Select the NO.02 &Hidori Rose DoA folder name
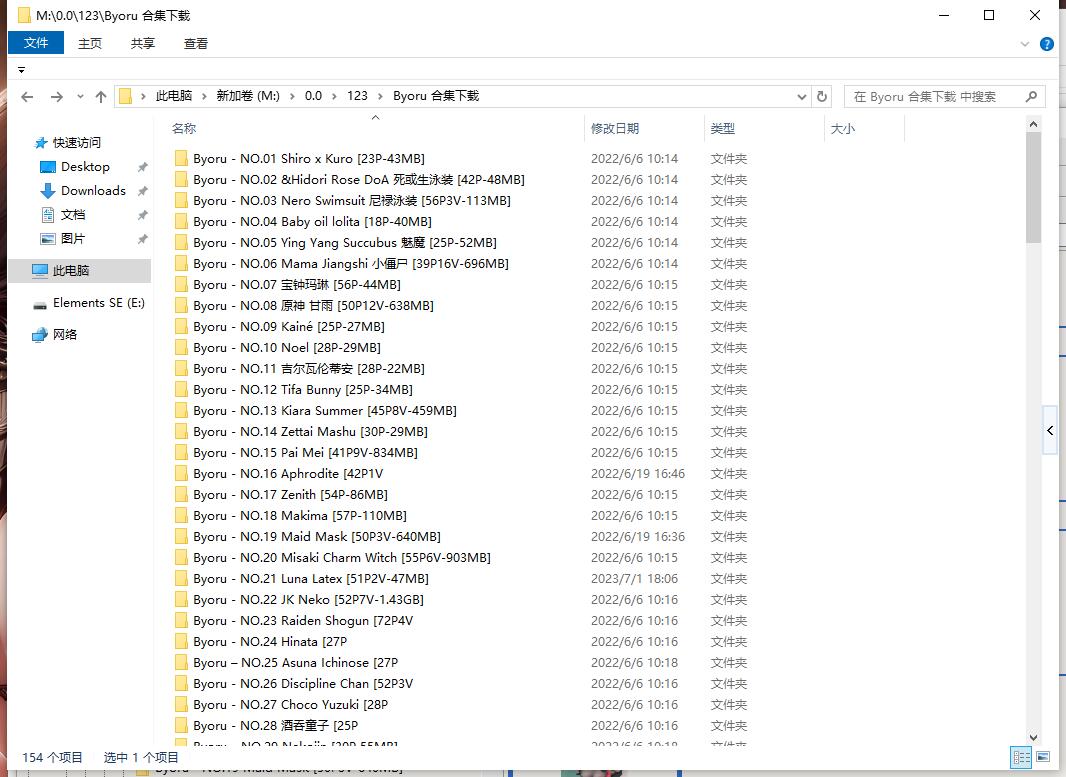This screenshot has height=777, width=1066. (359, 179)
